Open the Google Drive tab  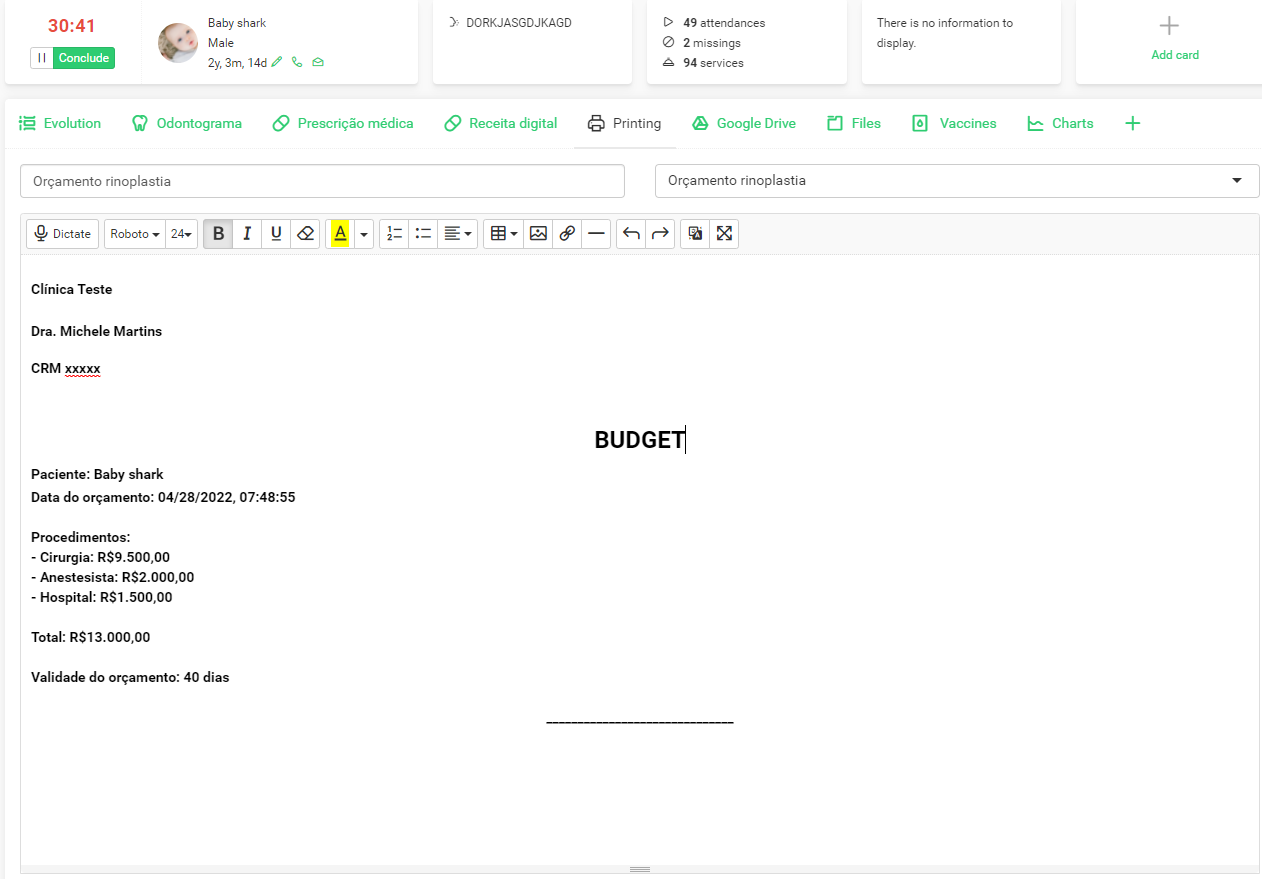(x=744, y=124)
